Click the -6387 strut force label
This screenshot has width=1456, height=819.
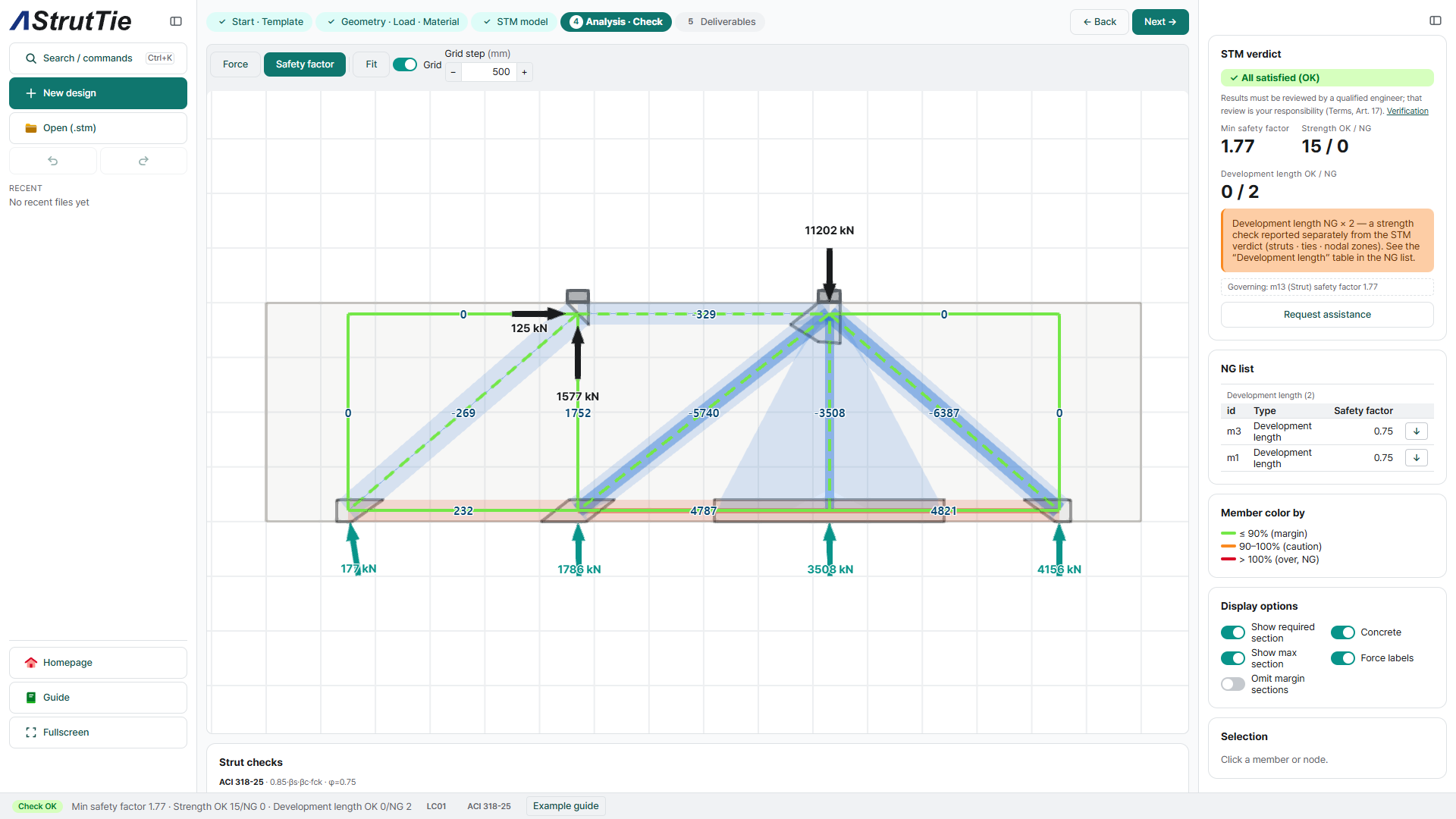945,413
